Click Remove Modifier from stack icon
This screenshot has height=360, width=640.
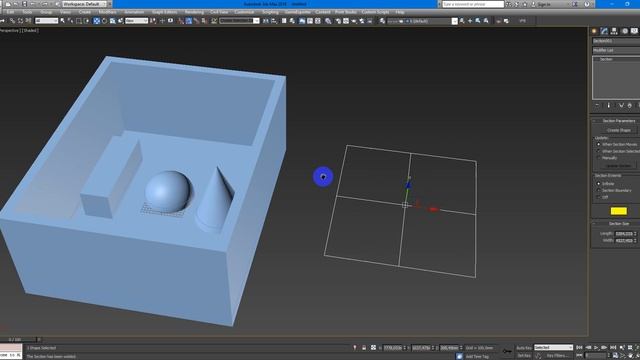(x=629, y=105)
